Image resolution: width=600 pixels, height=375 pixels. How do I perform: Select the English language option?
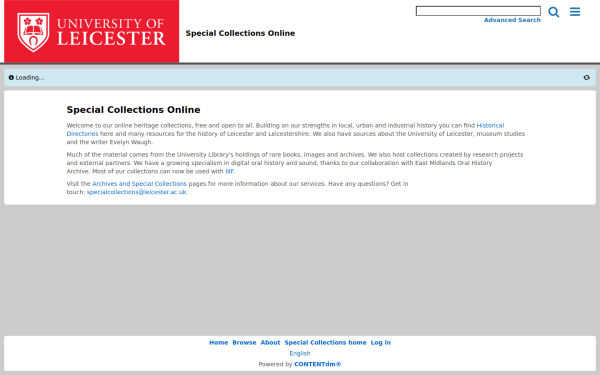(x=300, y=353)
